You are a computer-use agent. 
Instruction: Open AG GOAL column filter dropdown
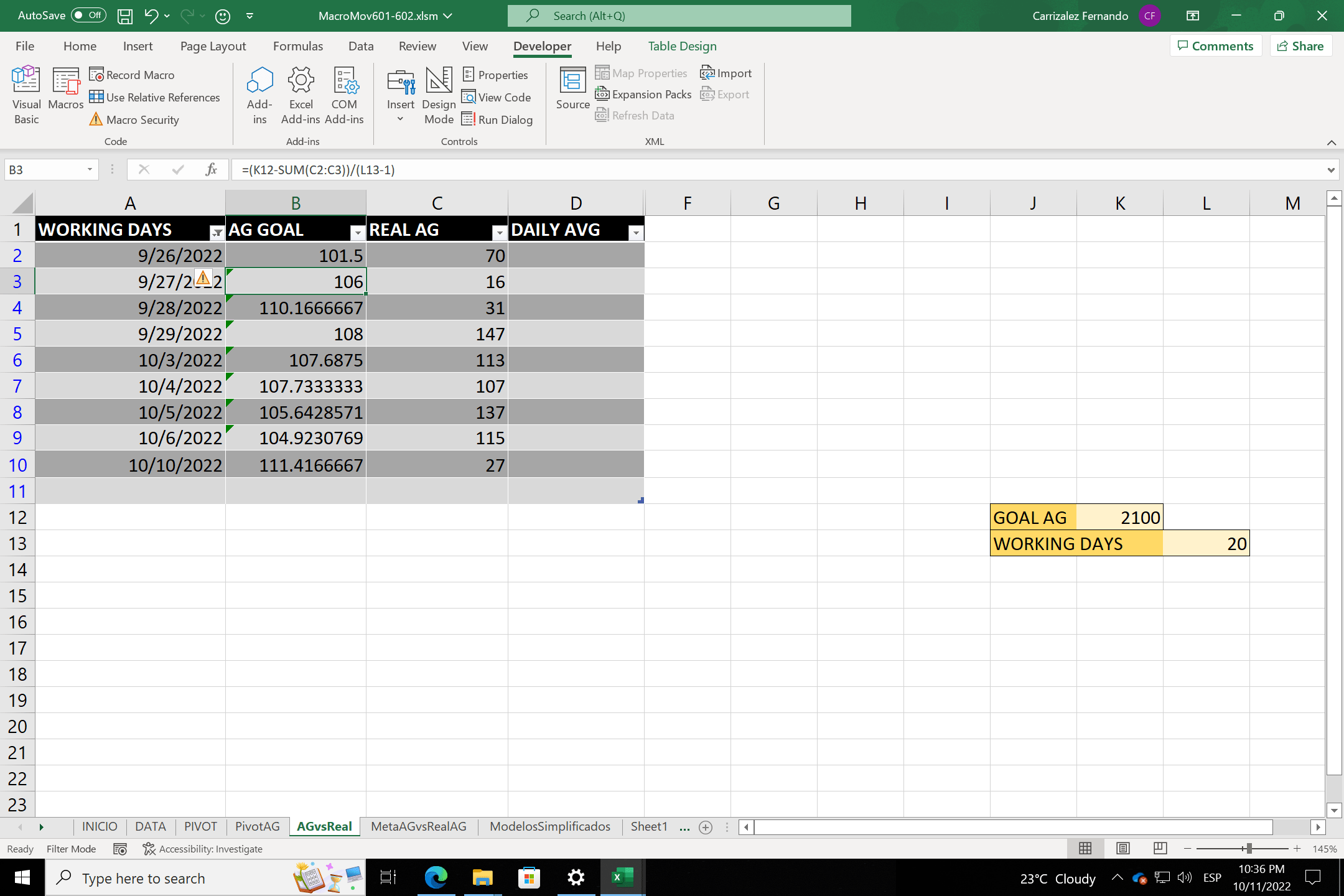358,233
